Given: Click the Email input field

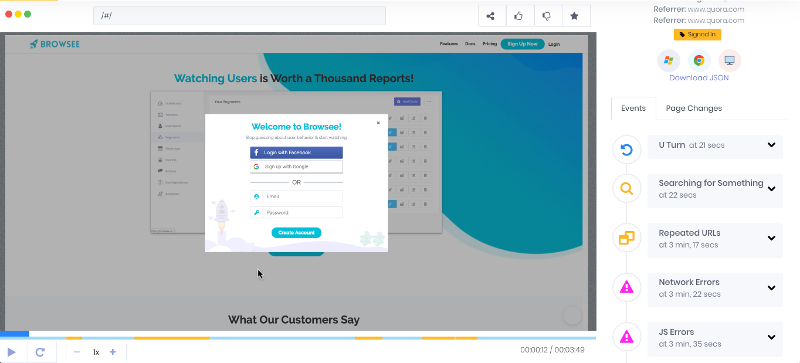Looking at the screenshot, I should pyautogui.click(x=296, y=197).
